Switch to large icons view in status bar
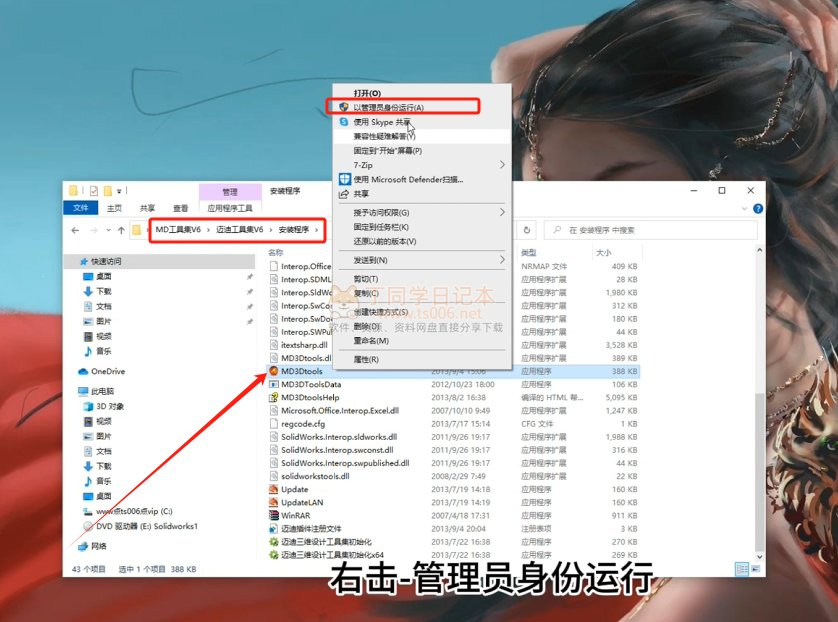This screenshot has width=838, height=622. 756,569
